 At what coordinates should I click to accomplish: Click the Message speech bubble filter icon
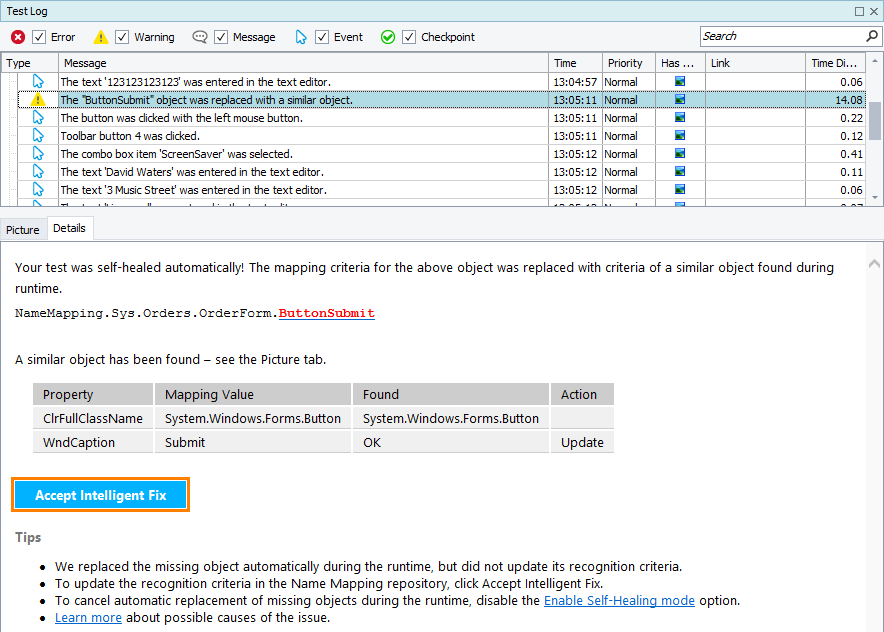coord(199,36)
